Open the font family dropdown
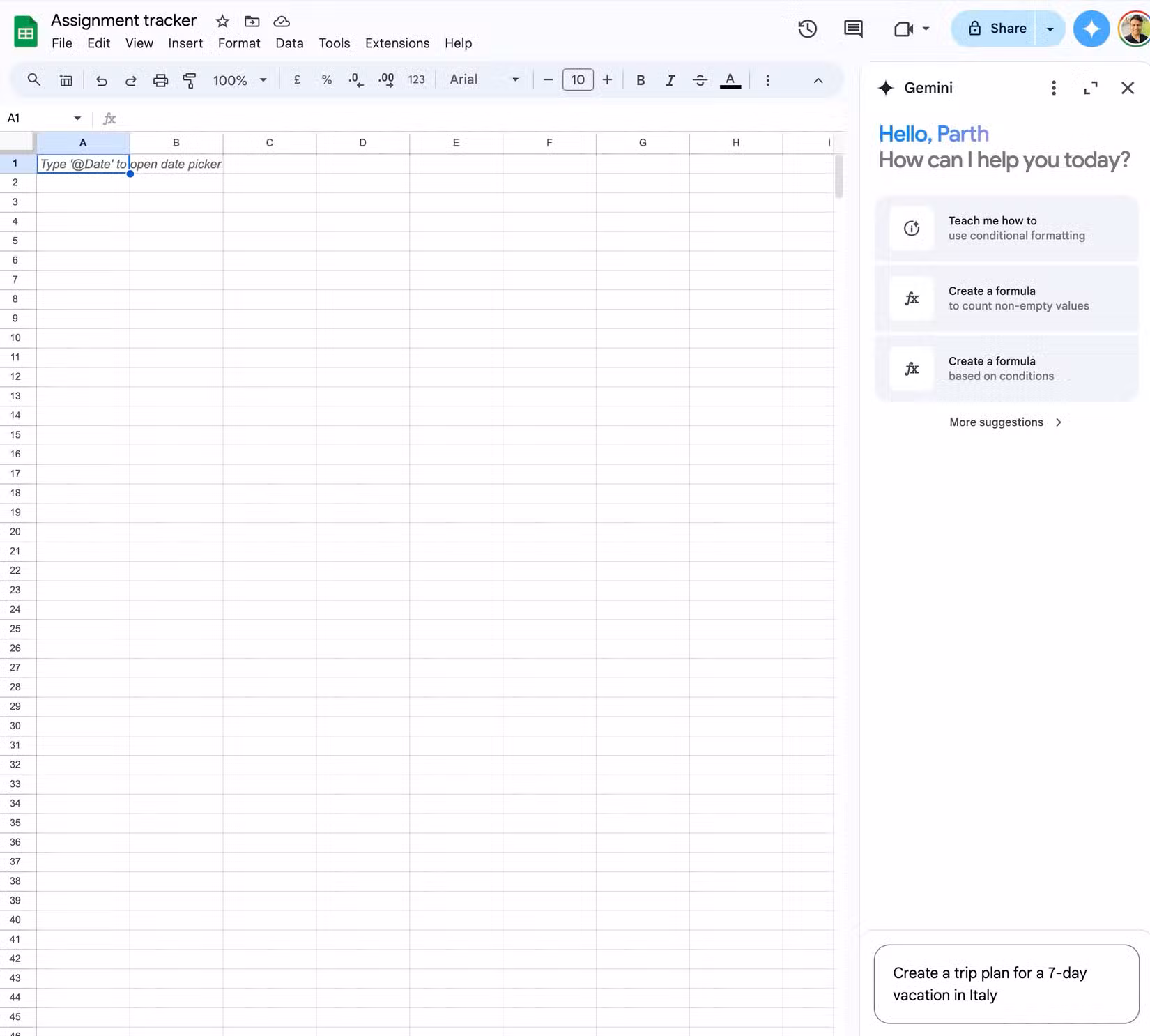Screen dimensions: 1150x1036 click(x=482, y=79)
